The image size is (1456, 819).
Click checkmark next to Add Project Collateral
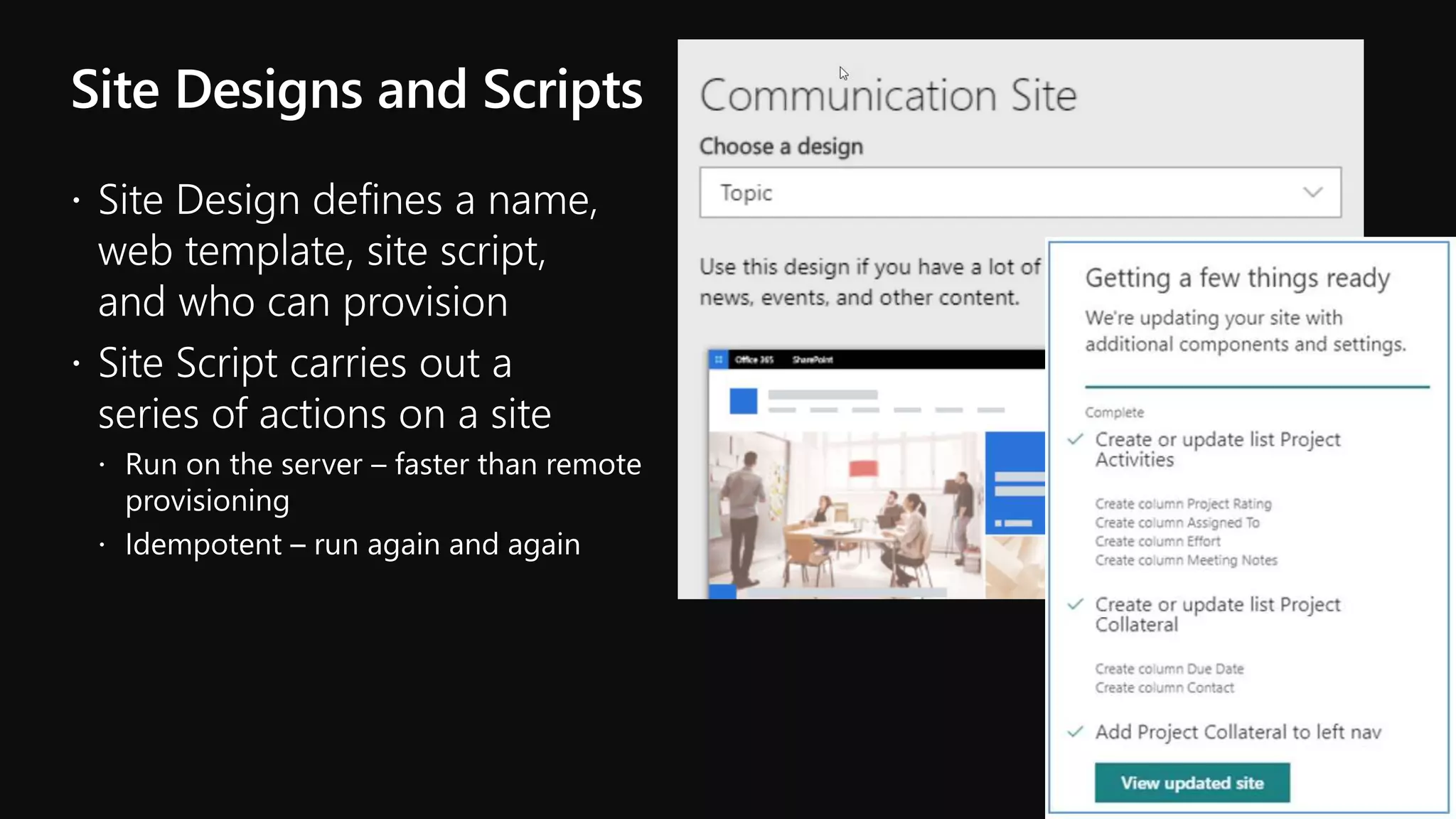tap(1075, 732)
